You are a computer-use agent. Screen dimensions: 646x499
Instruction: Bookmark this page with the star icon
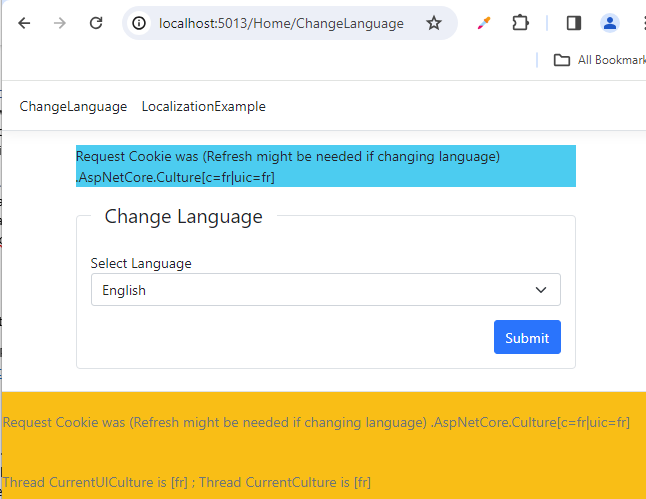[433, 23]
